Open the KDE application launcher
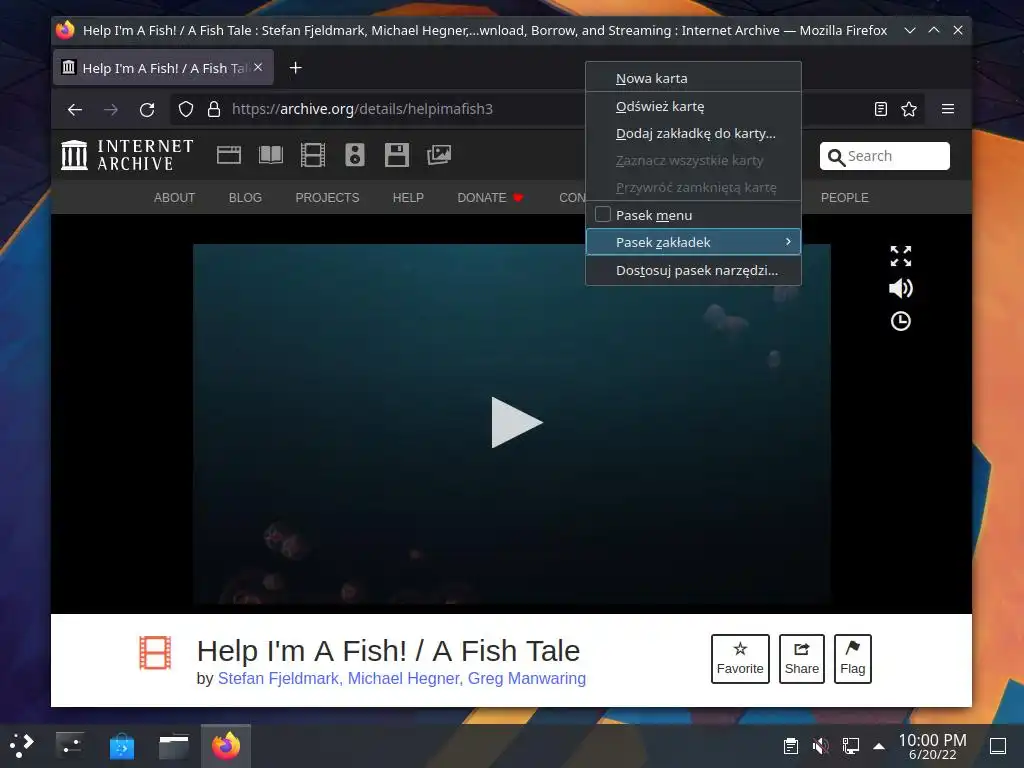The image size is (1024, 768). [x=21, y=745]
